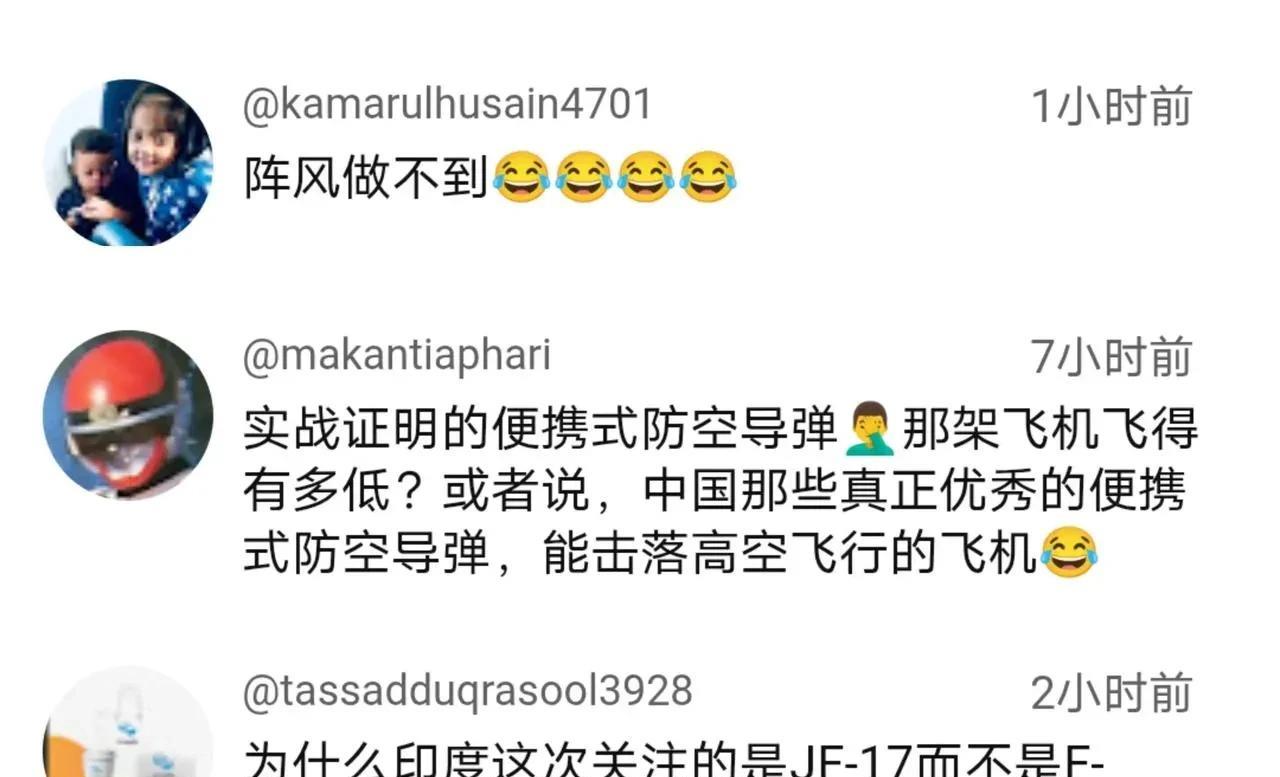Open tassadduqrasool3928's partially visible avatar
The height and width of the screenshot is (777, 1280).
[128, 722]
